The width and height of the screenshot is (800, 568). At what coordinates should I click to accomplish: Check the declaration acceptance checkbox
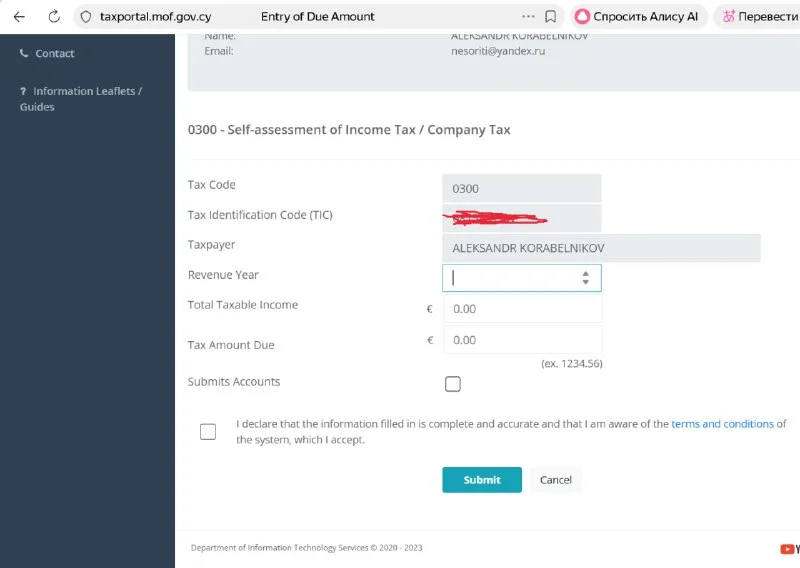point(208,432)
